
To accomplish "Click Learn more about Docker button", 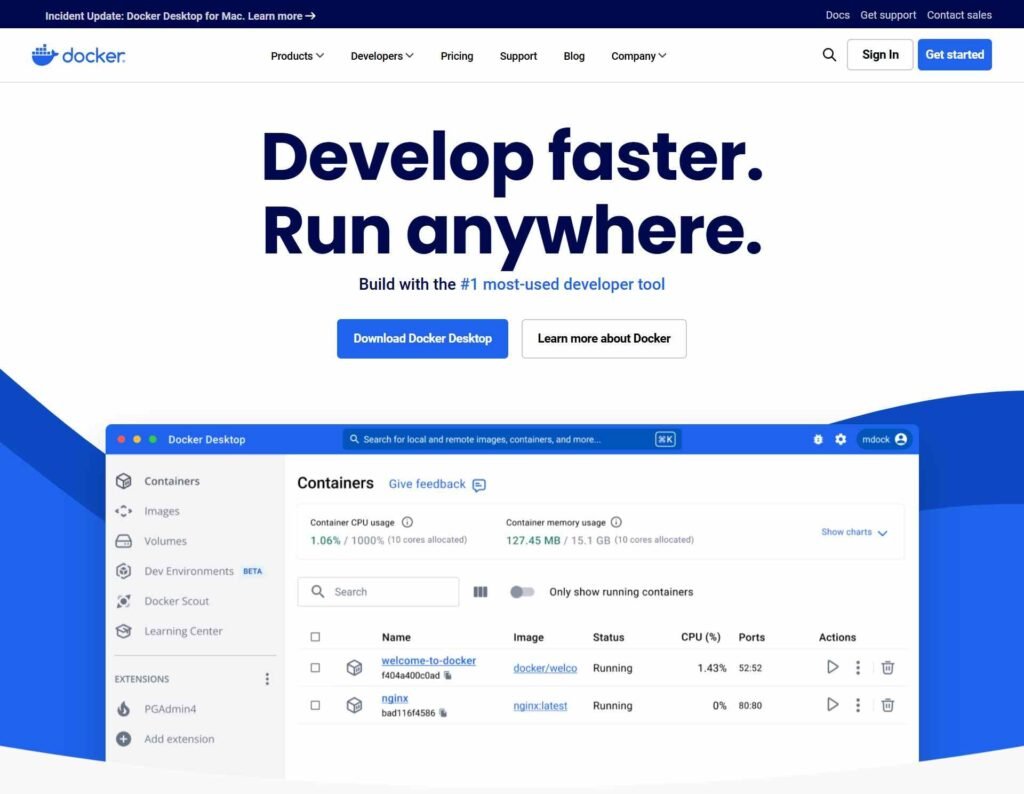I will 604,339.
